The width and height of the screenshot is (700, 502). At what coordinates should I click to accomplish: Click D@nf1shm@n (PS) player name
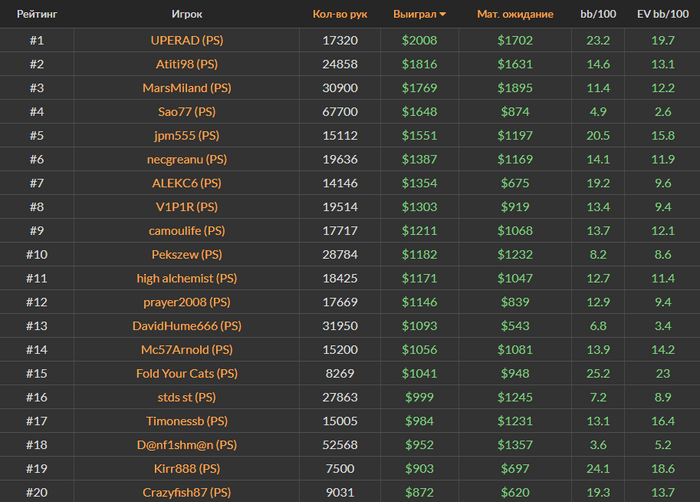click(186, 445)
